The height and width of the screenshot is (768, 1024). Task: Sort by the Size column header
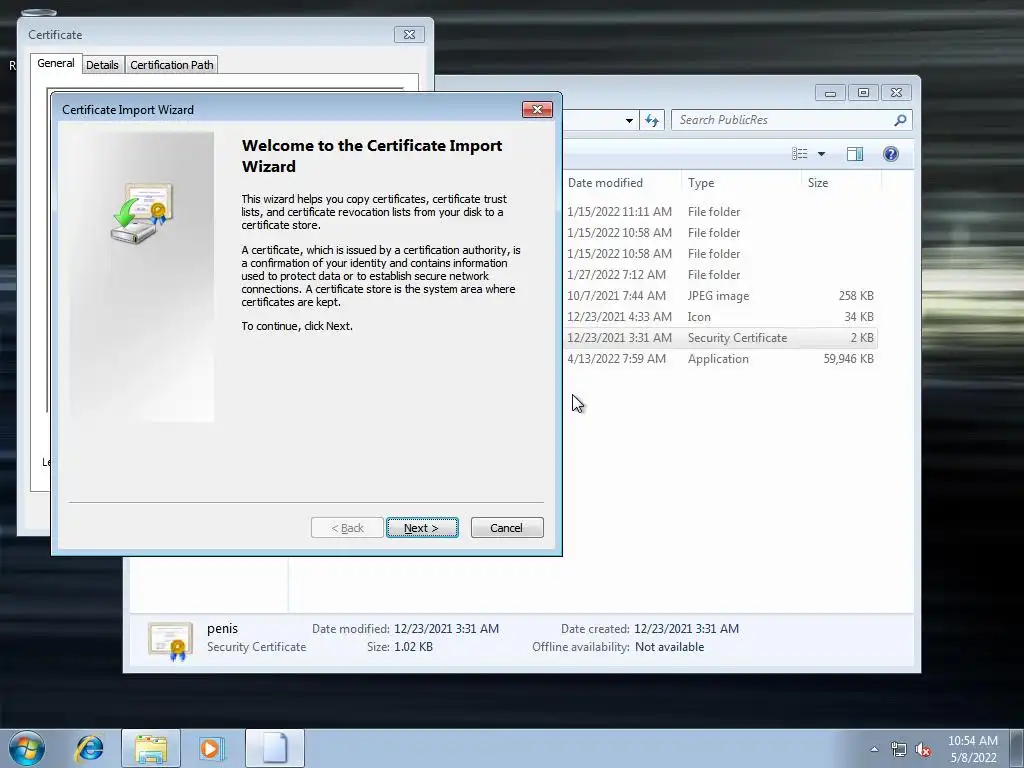click(818, 183)
